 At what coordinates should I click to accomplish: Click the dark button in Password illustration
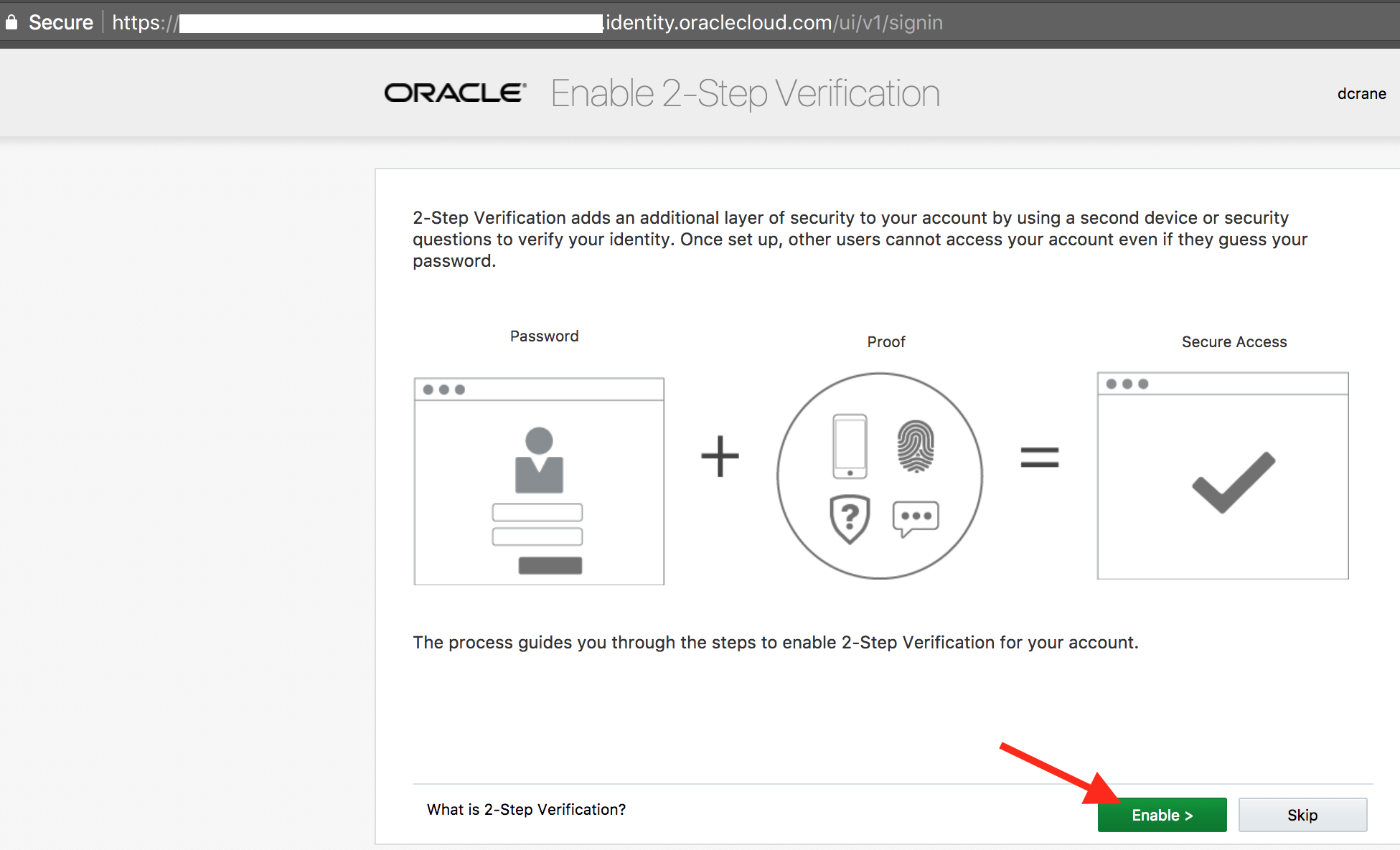pyautogui.click(x=550, y=565)
